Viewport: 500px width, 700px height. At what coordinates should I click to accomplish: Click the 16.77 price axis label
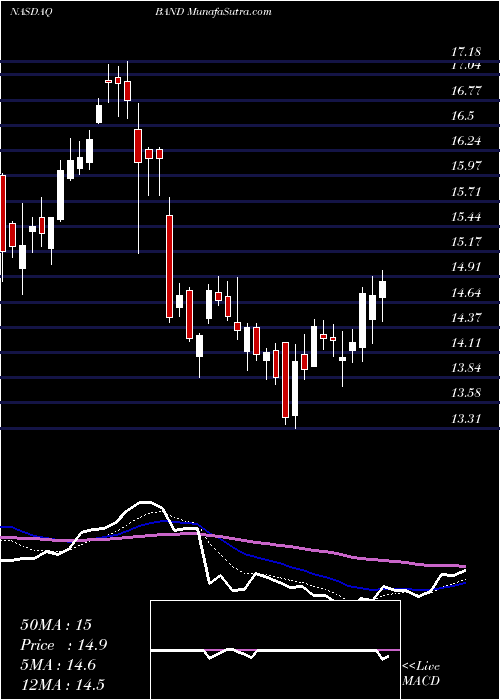click(x=466, y=91)
